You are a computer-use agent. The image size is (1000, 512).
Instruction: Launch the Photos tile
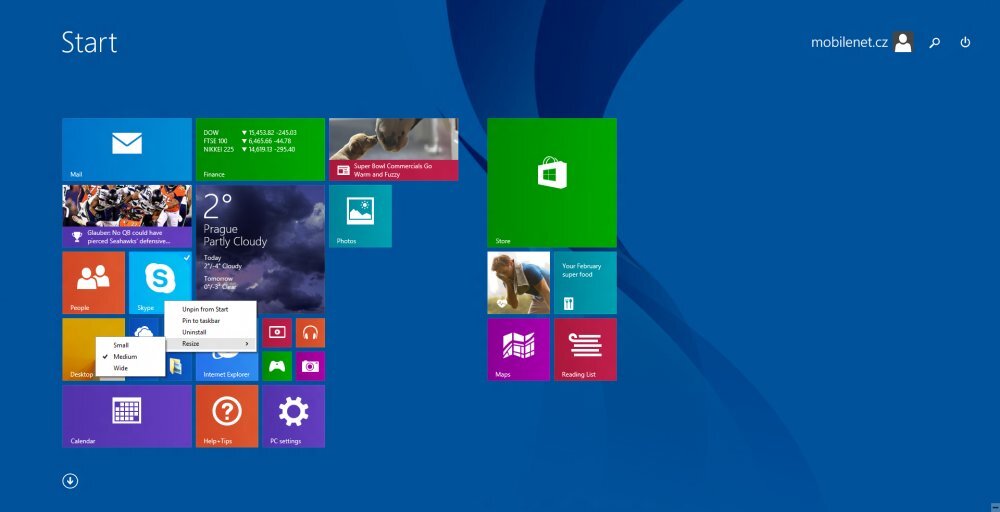tap(360, 216)
